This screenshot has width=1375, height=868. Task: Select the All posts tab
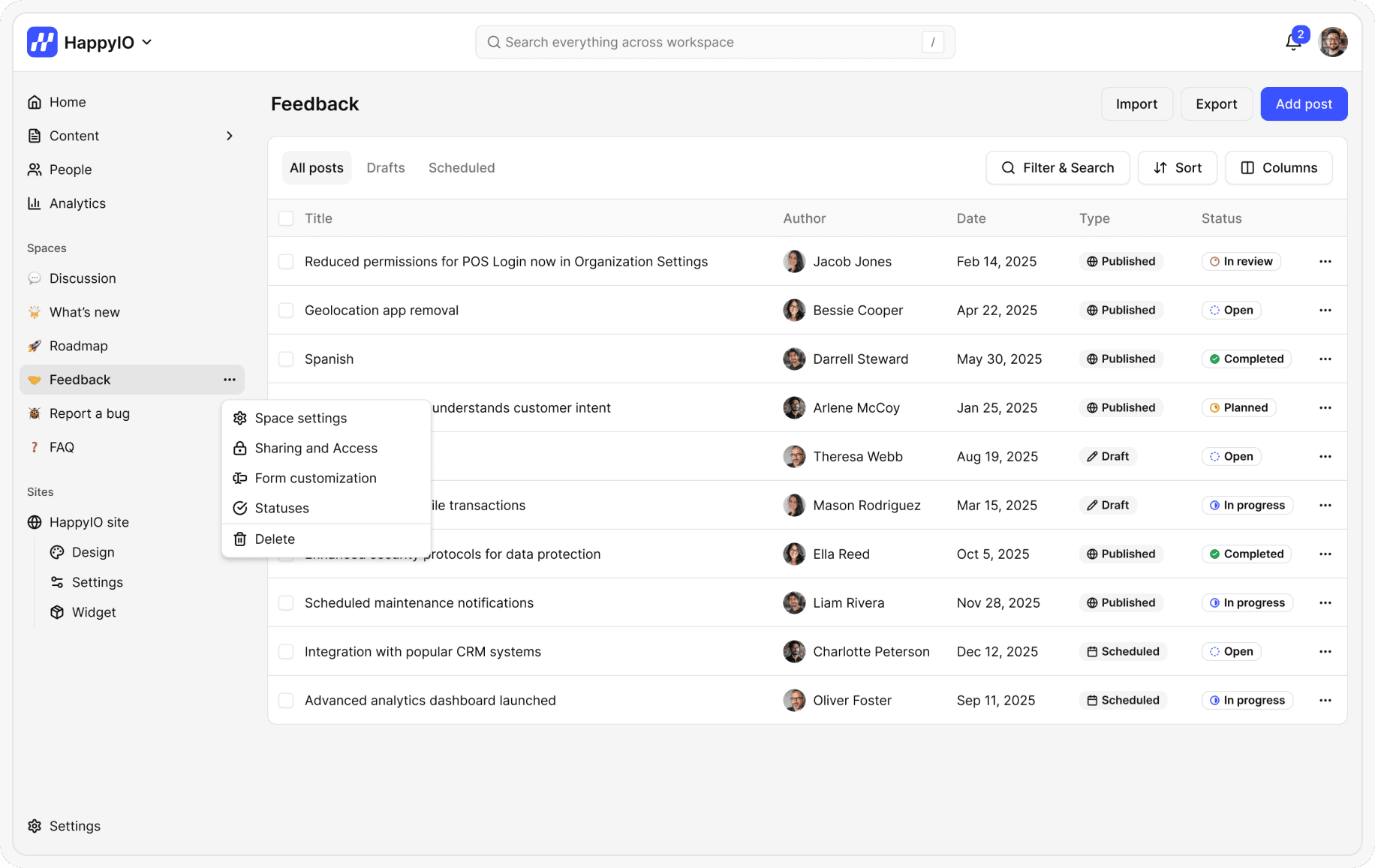[317, 168]
